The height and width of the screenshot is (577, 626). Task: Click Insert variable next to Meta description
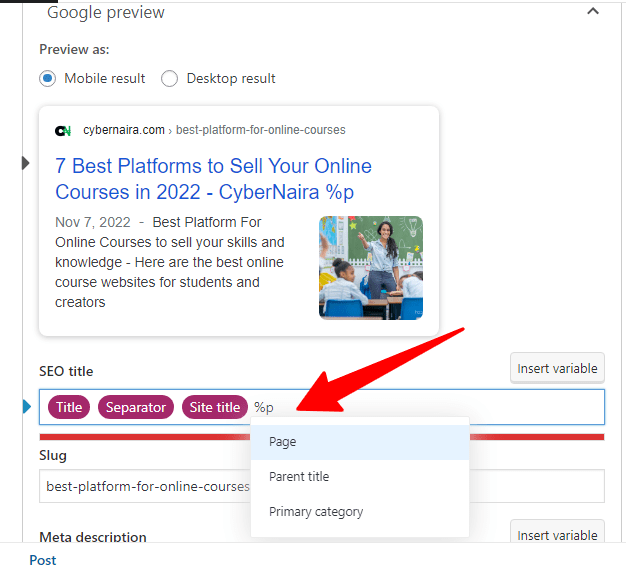tap(557, 532)
